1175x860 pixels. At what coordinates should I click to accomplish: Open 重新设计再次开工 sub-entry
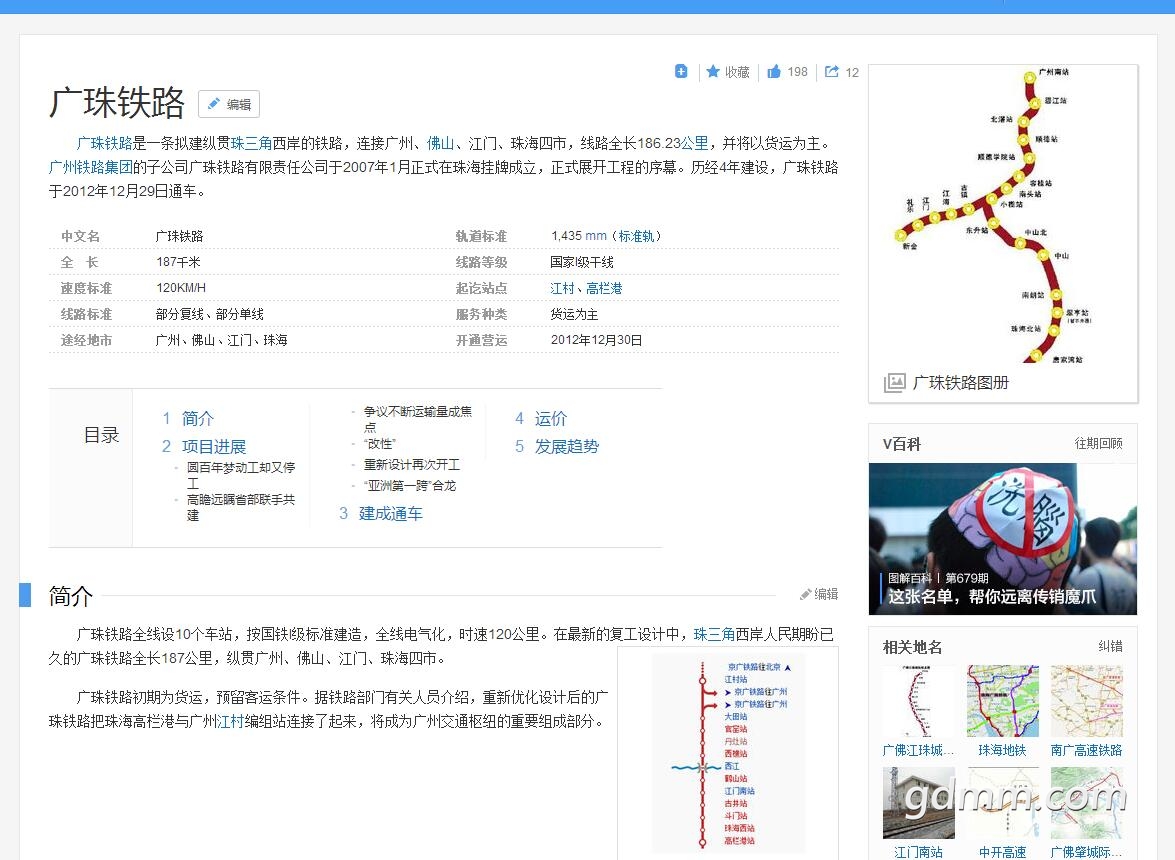pyautogui.click(x=412, y=464)
